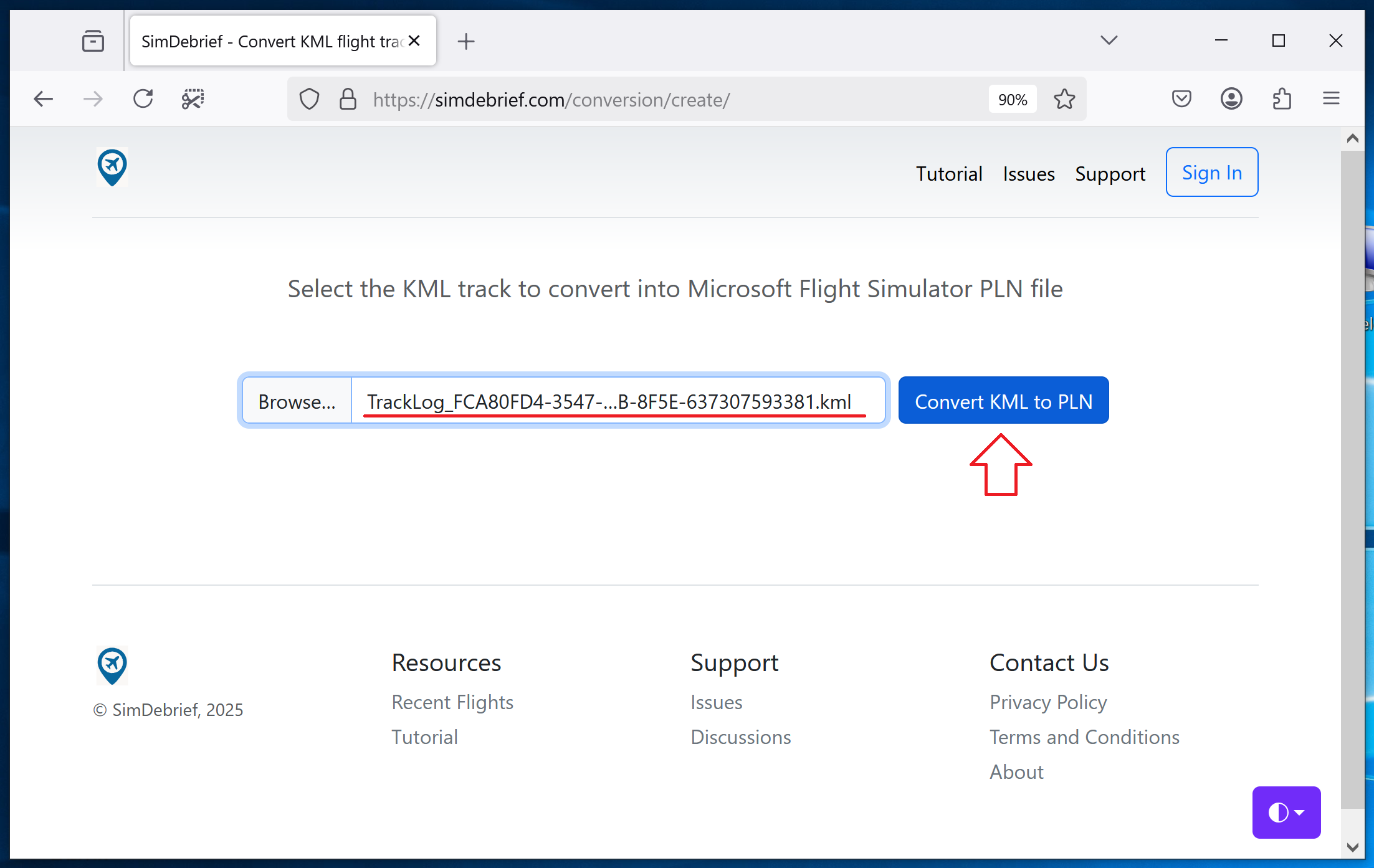Bookmark this page with the star icon
Screen dimensions: 1374x868
pyautogui.click(x=1064, y=99)
